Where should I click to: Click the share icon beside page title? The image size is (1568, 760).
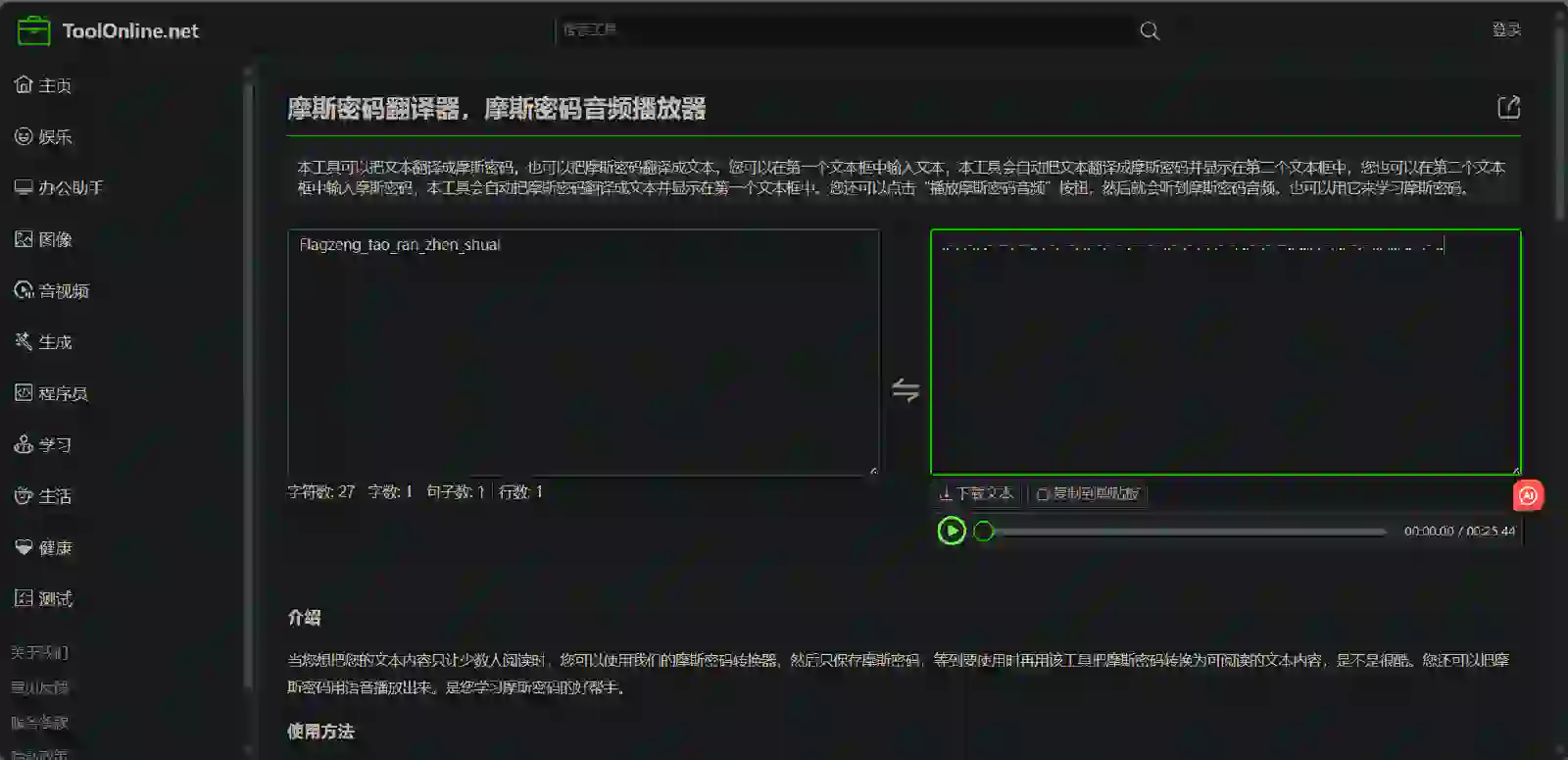tap(1508, 107)
